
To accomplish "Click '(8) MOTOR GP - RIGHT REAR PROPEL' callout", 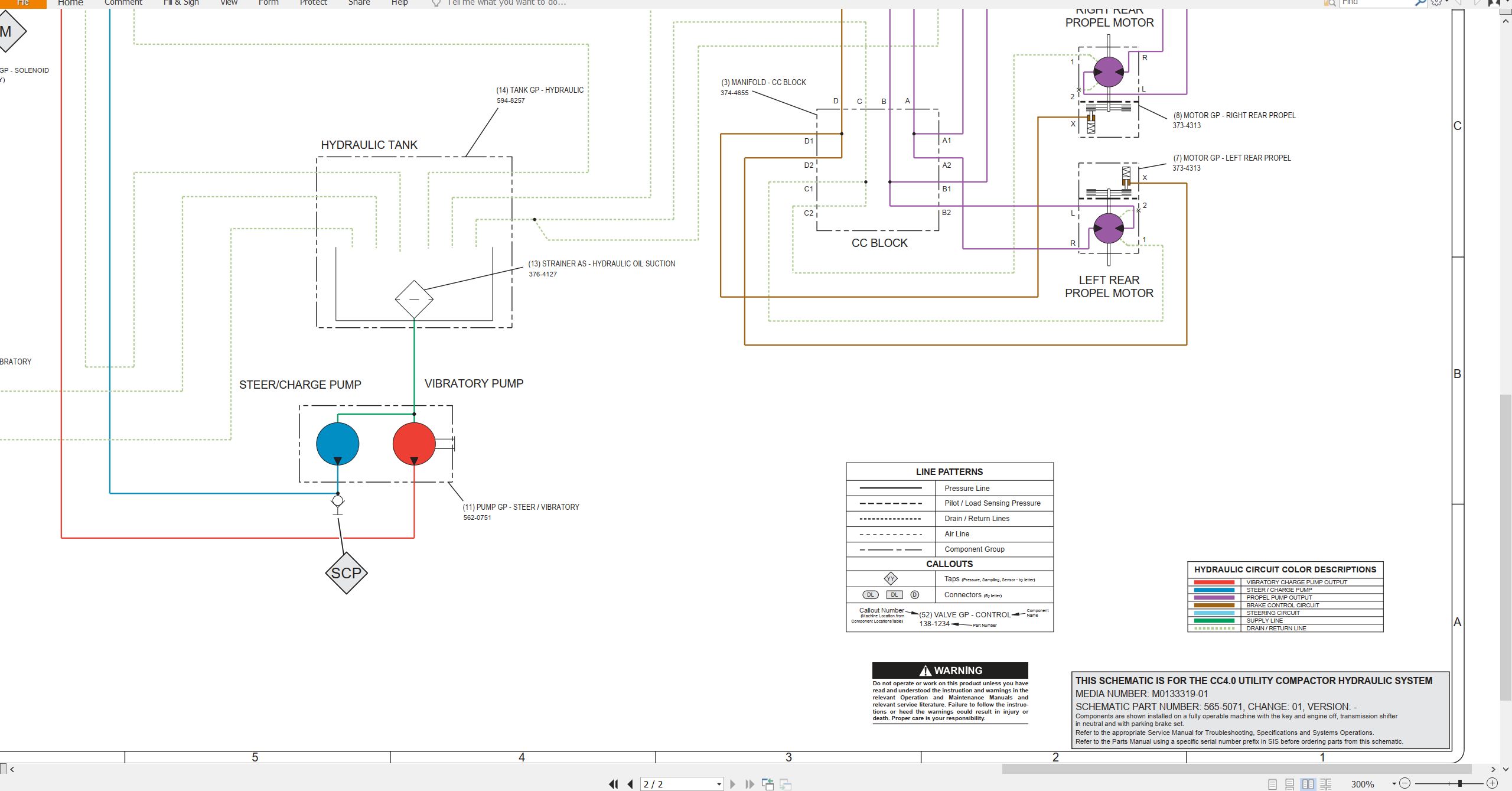I will [x=1234, y=115].
